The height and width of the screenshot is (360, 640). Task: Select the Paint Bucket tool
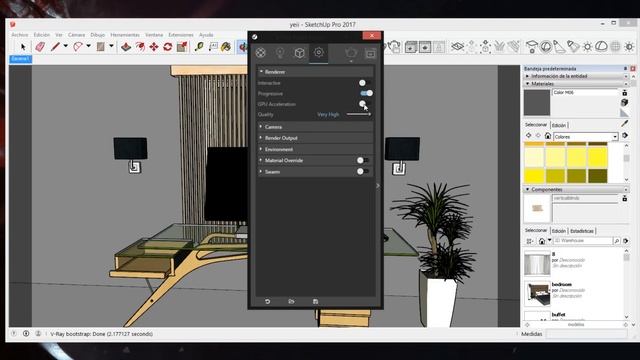(x=226, y=47)
